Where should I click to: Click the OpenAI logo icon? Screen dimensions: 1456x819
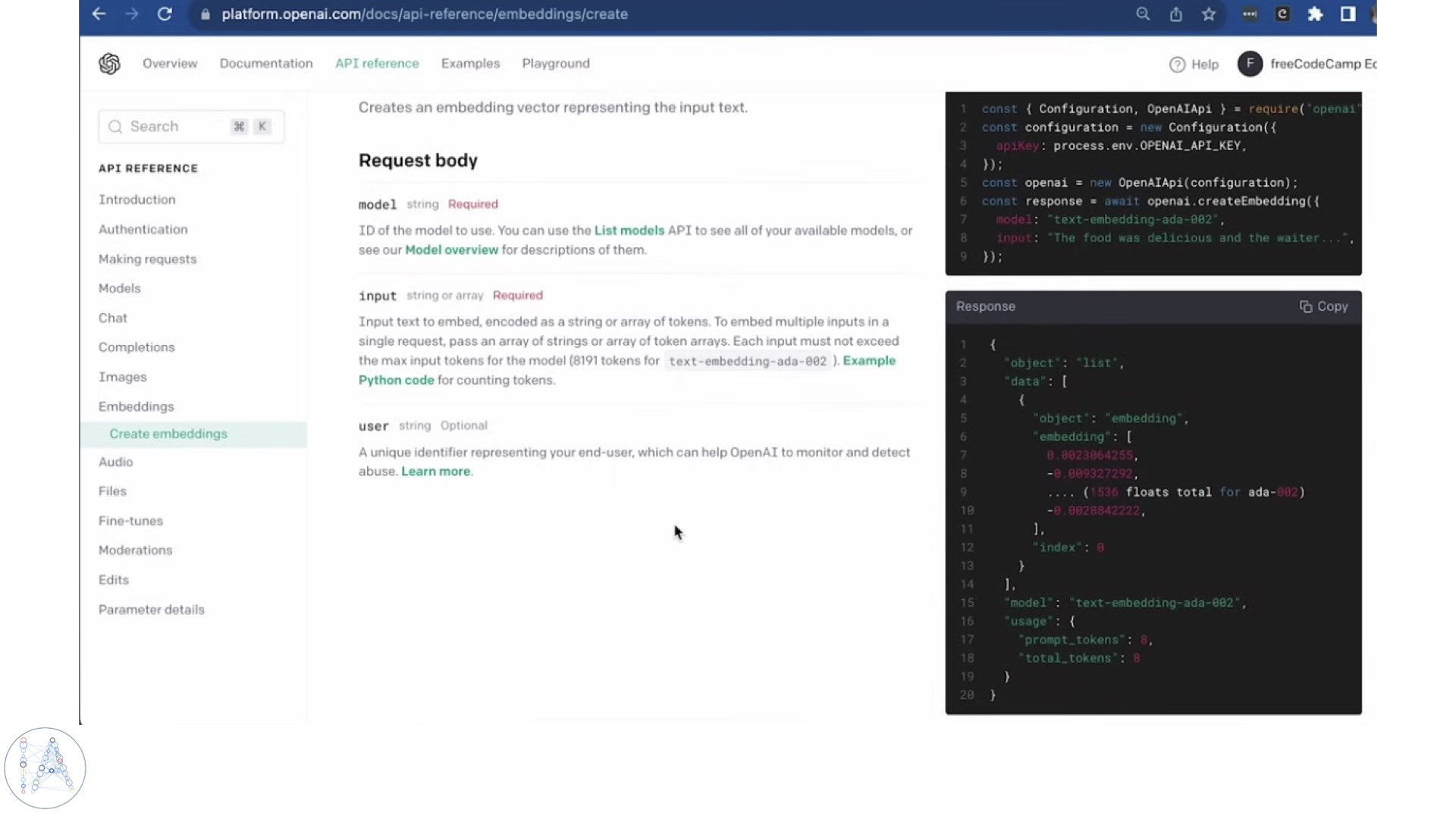coord(109,64)
